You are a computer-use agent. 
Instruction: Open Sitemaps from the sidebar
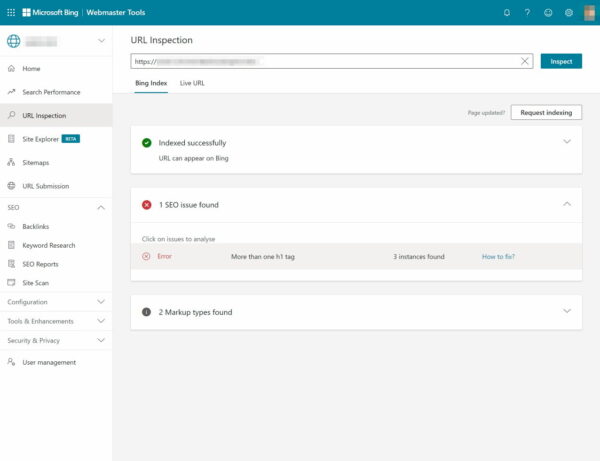(35, 162)
